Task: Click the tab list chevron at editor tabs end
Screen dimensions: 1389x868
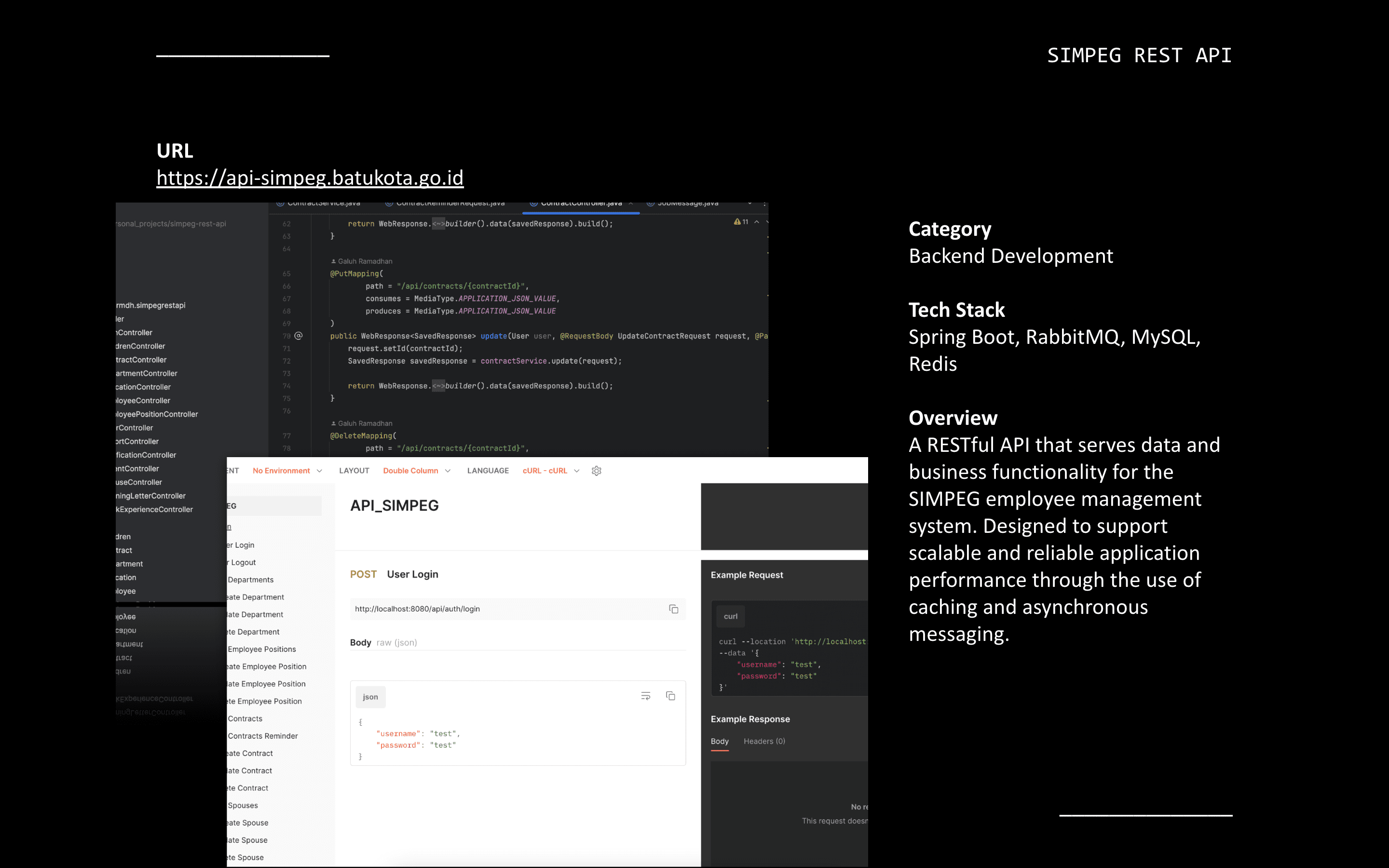Action: point(749,204)
